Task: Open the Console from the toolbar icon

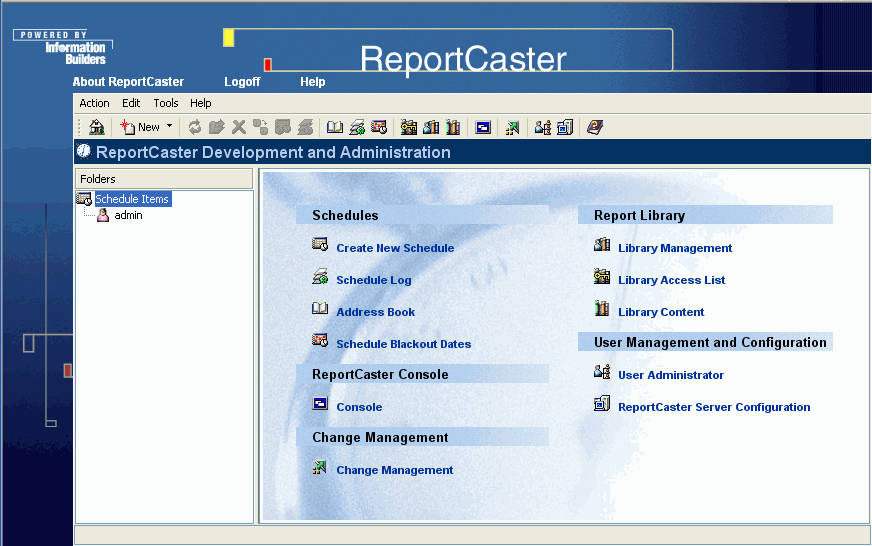Action: click(x=483, y=127)
